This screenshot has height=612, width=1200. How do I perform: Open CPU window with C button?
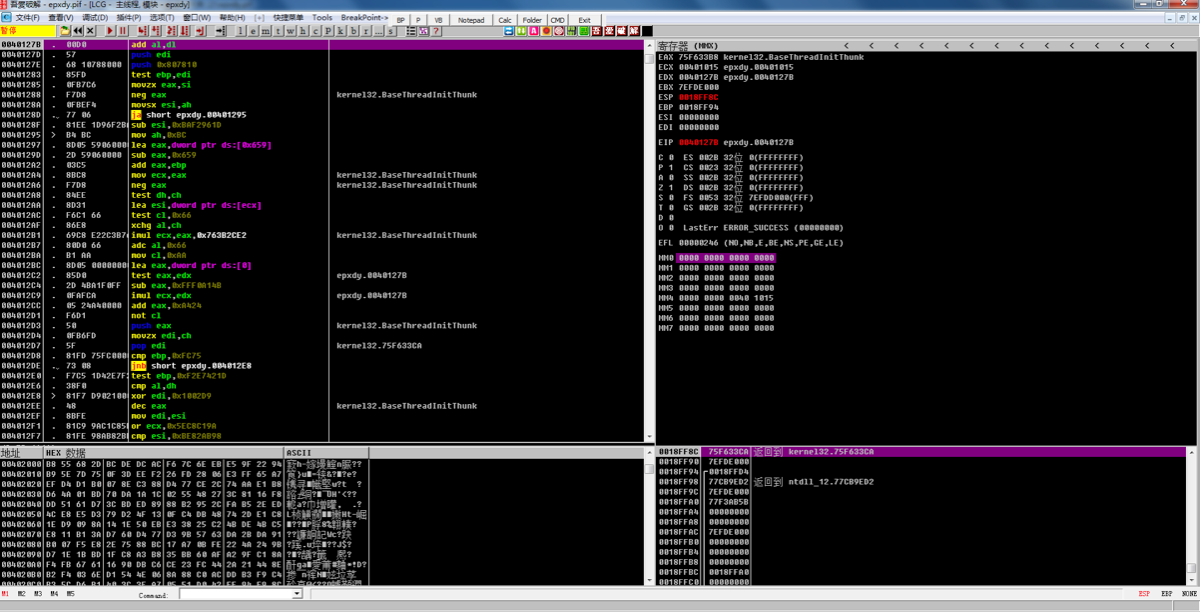pyautogui.click(x=315, y=31)
